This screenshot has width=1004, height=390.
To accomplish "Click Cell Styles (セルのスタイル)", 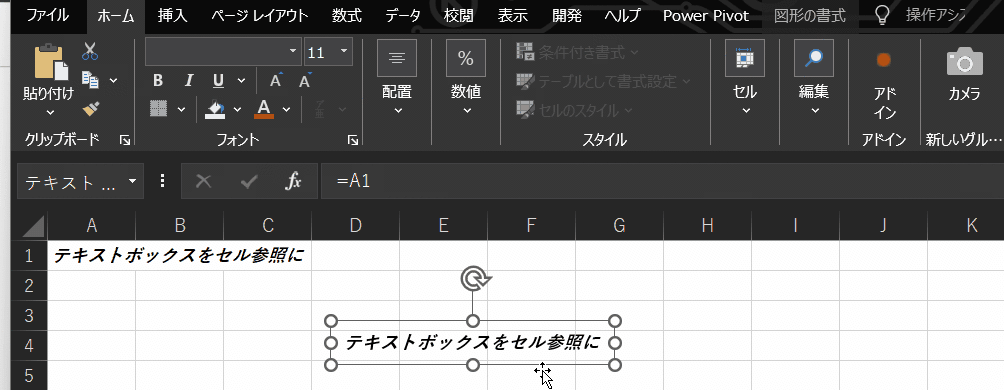I will 574,110.
